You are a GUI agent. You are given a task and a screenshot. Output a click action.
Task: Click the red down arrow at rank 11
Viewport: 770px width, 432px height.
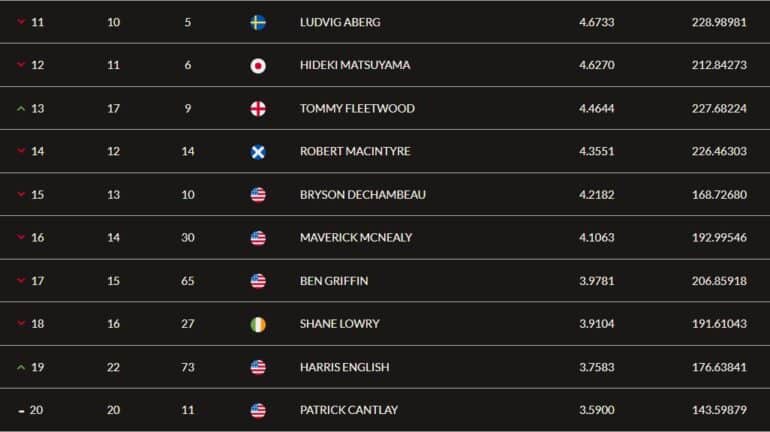click(21, 22)
